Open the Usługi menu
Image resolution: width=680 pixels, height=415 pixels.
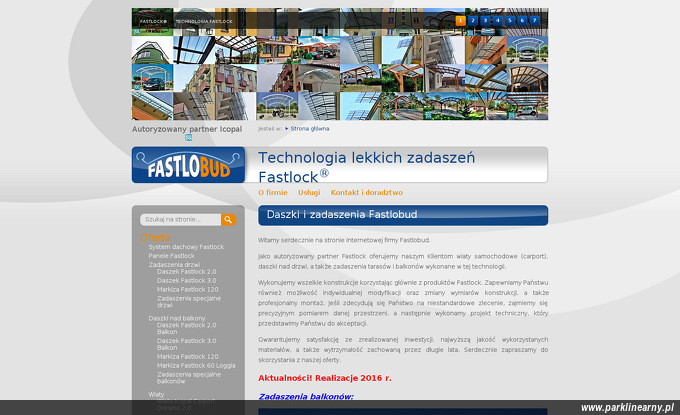coord(309,193)
